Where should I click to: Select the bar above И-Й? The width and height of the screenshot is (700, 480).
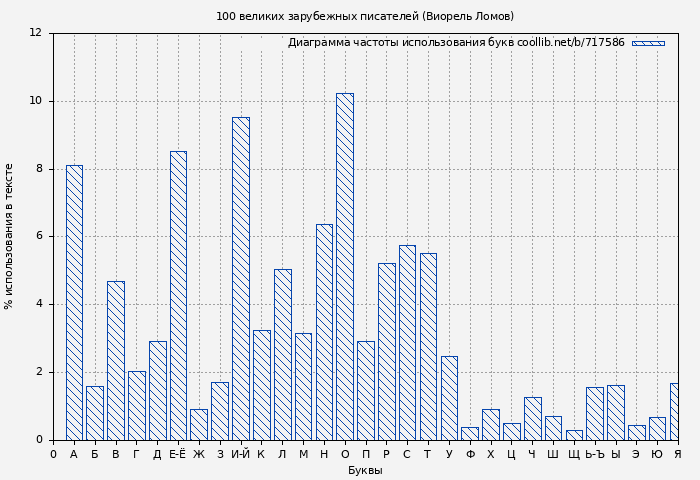(x=241, y=278)
